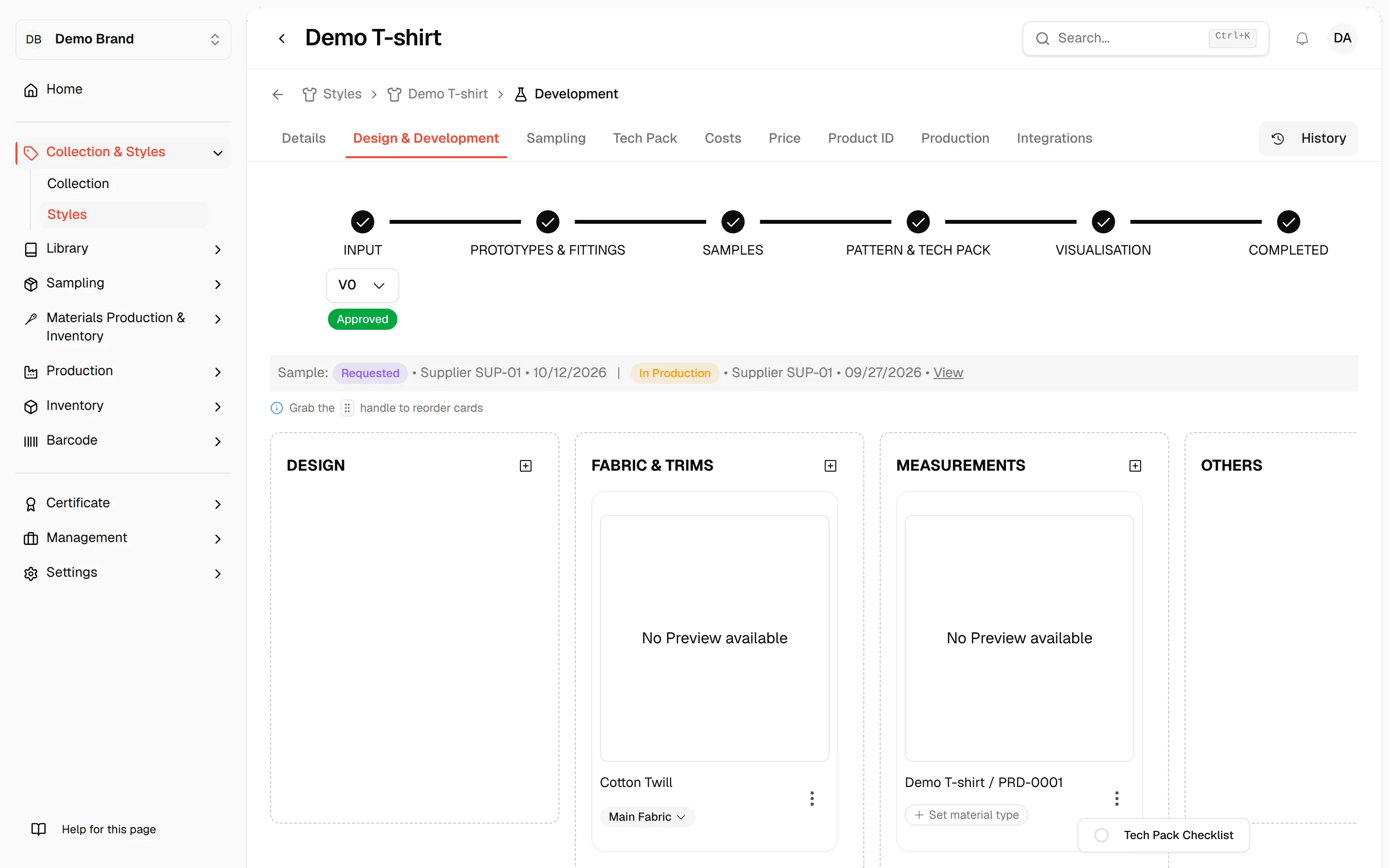Open the Costs tab

(x=722, y=138)
